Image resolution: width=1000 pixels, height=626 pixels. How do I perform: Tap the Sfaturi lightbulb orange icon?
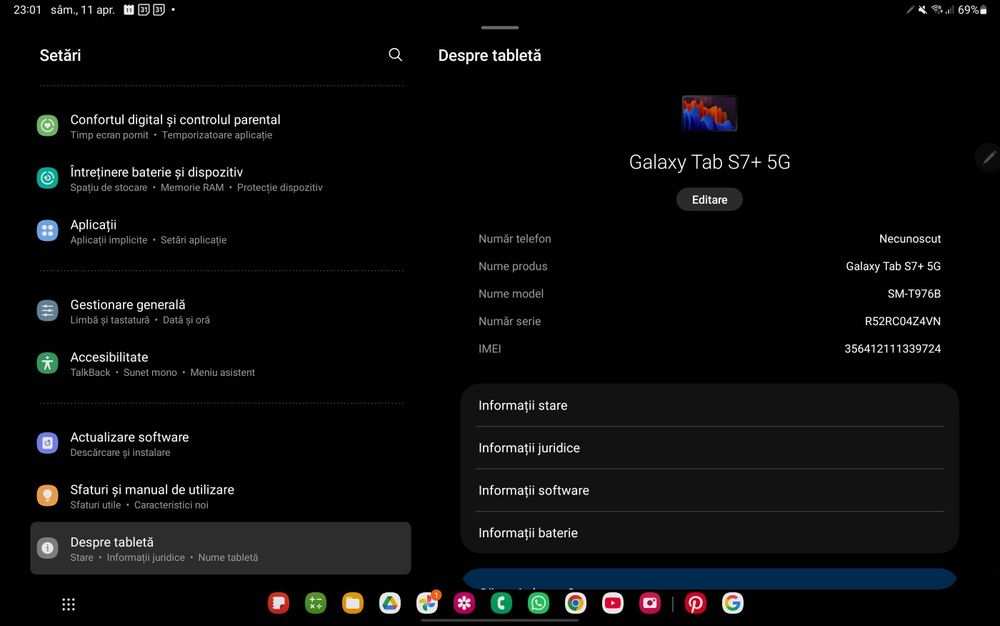click(x=47, y=495)
